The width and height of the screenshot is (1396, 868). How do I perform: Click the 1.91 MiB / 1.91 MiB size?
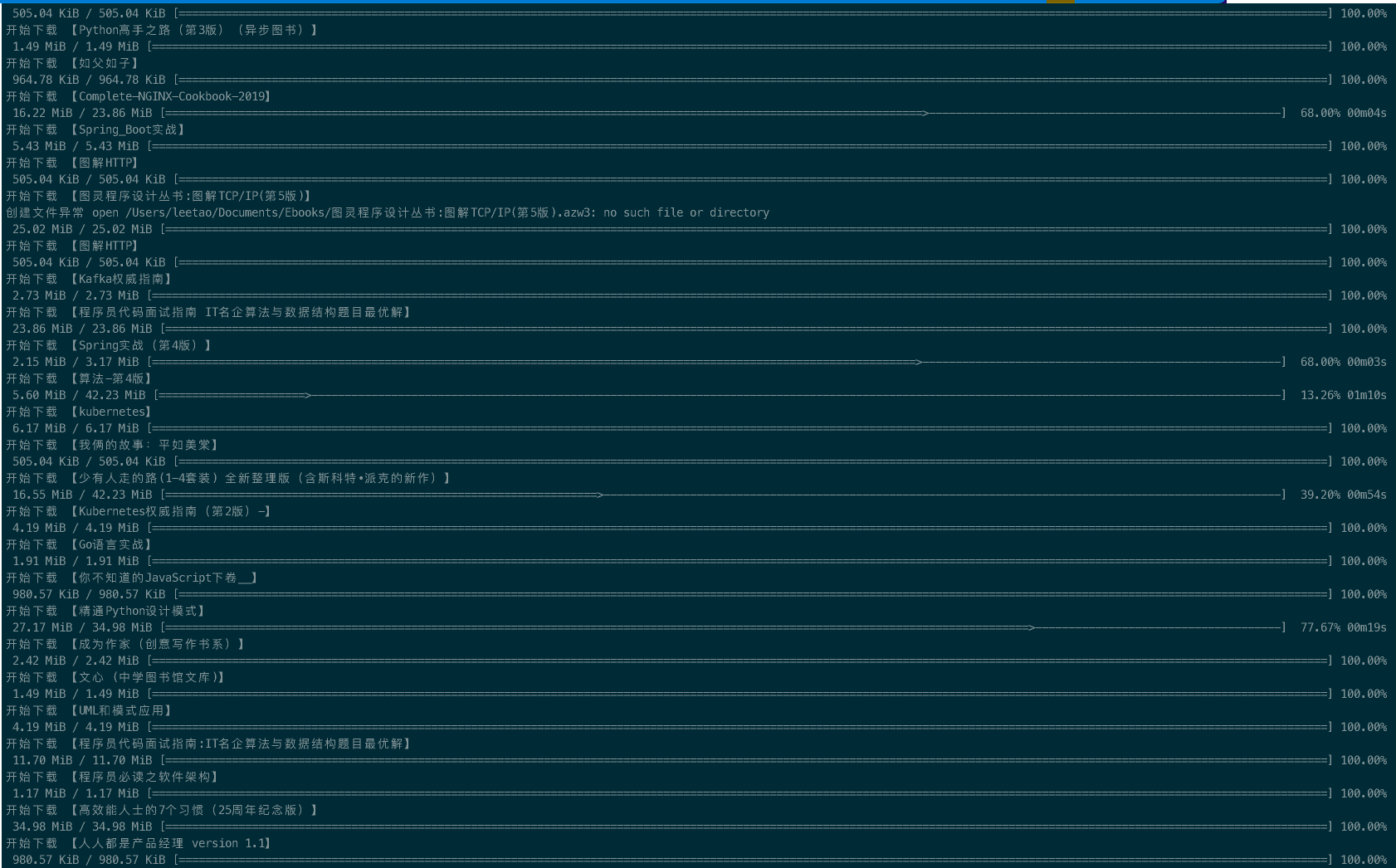click(76, 561)
